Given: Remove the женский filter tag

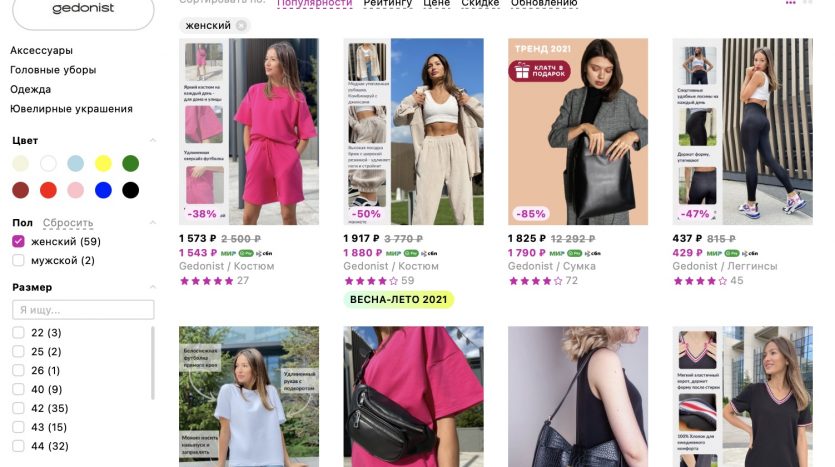Looking at the screenshot, I should [241, 26].
